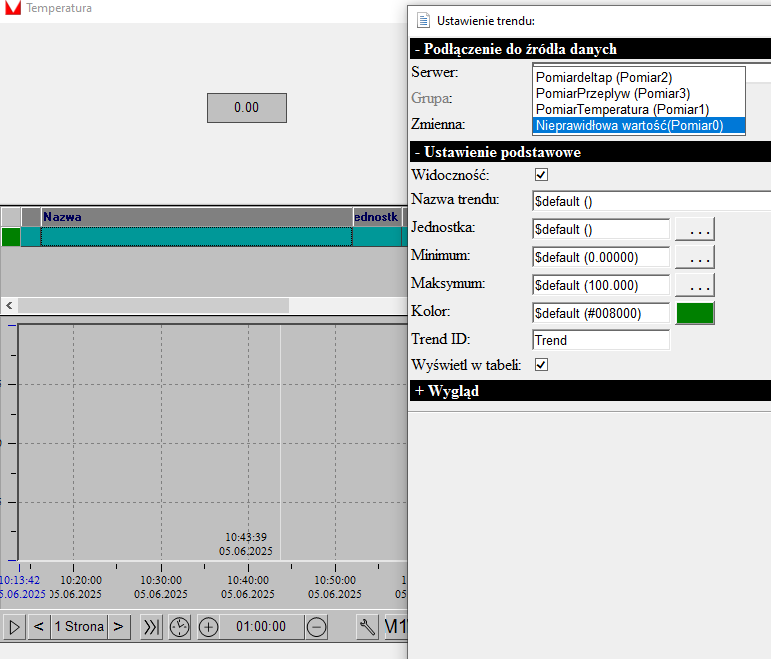
Task: Open the green Kolor swatch picker
Action: (695, 313)
